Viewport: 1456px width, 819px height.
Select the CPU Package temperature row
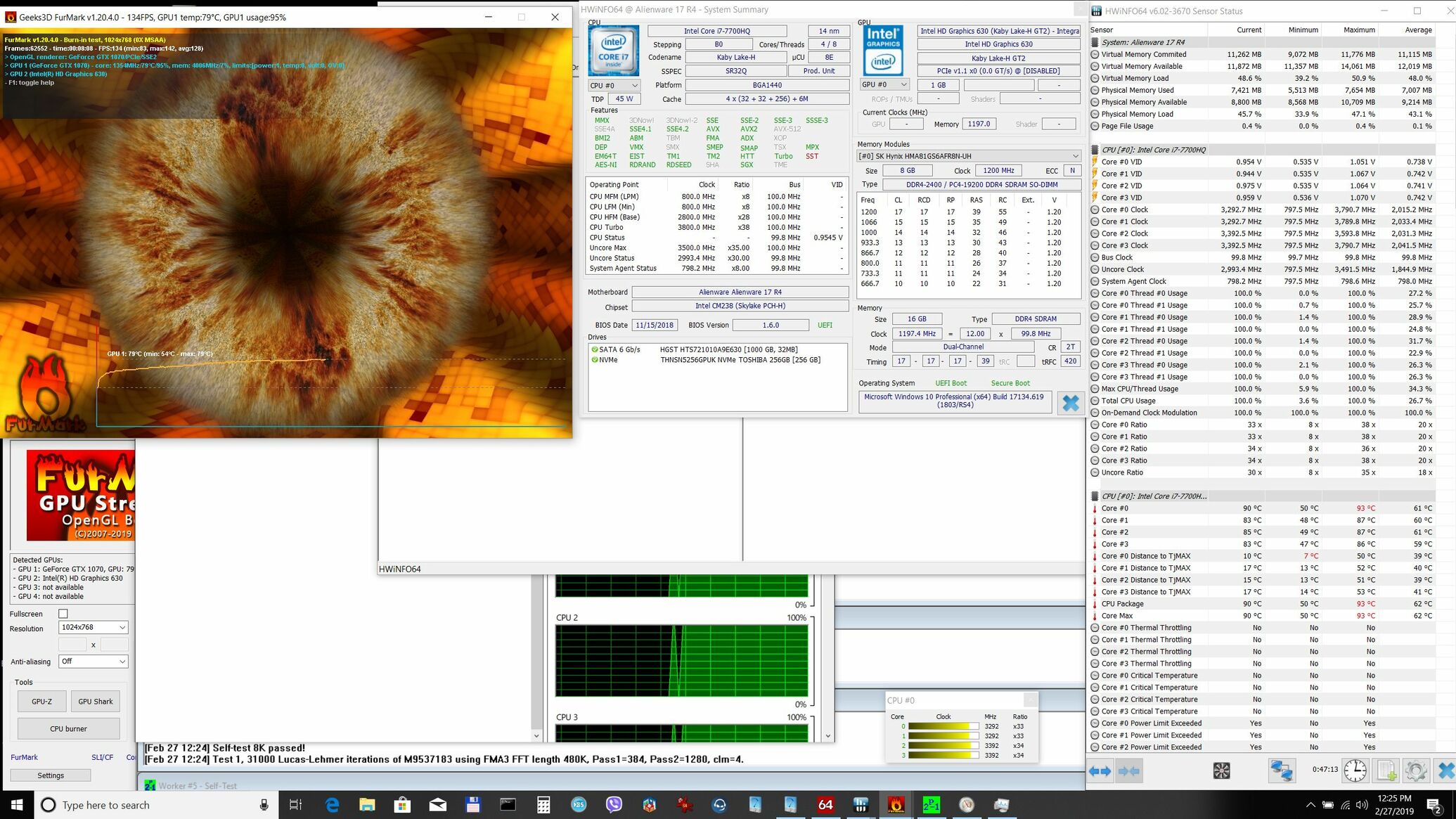click(x=1261, y=604)
